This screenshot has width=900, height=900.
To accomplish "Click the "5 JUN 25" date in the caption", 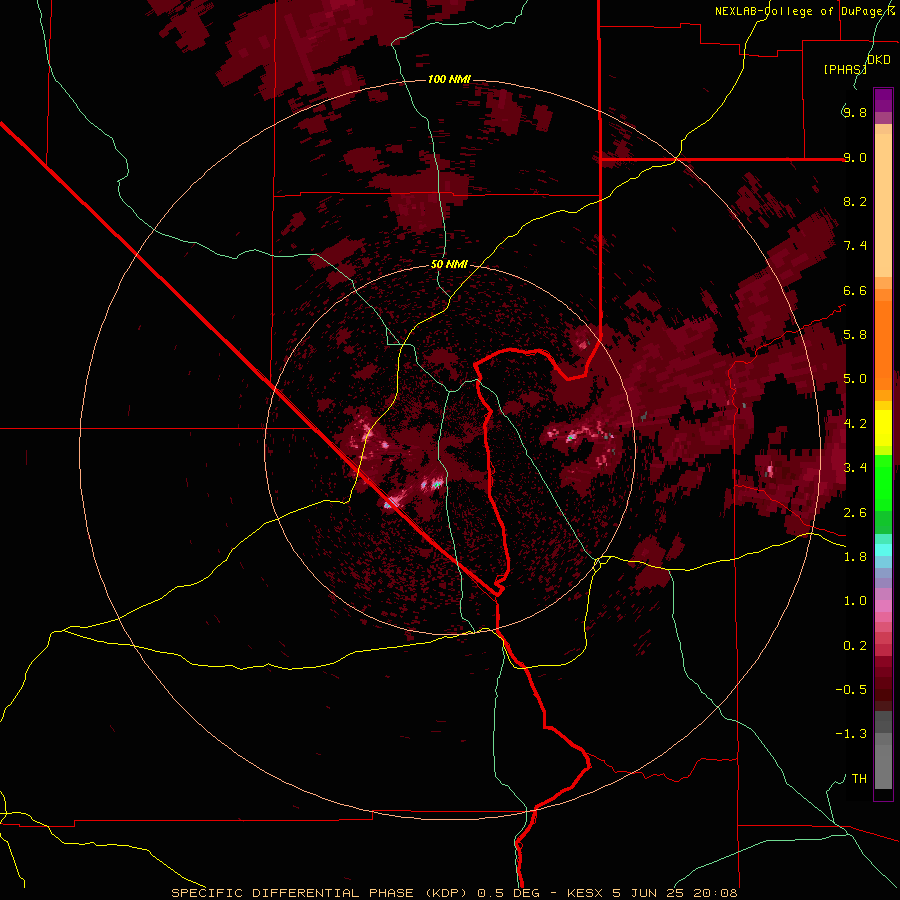I will (648, 893).
